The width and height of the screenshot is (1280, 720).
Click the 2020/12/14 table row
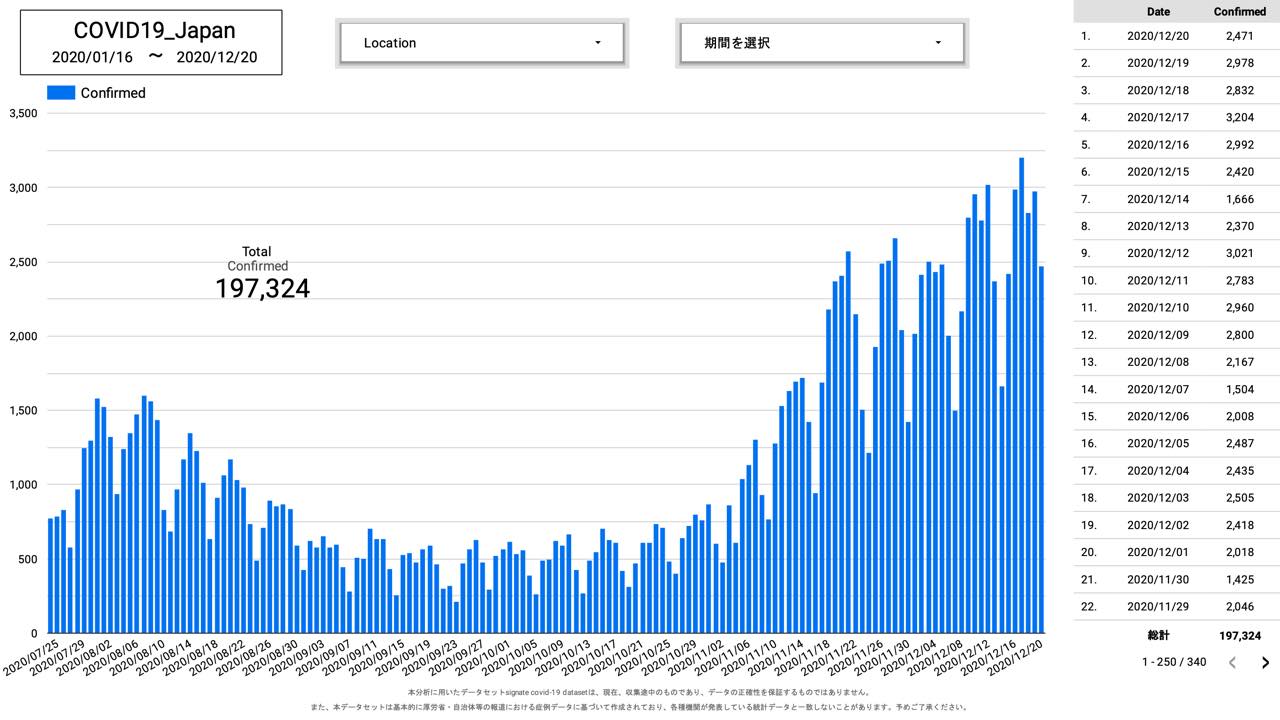coord(1176,199)
